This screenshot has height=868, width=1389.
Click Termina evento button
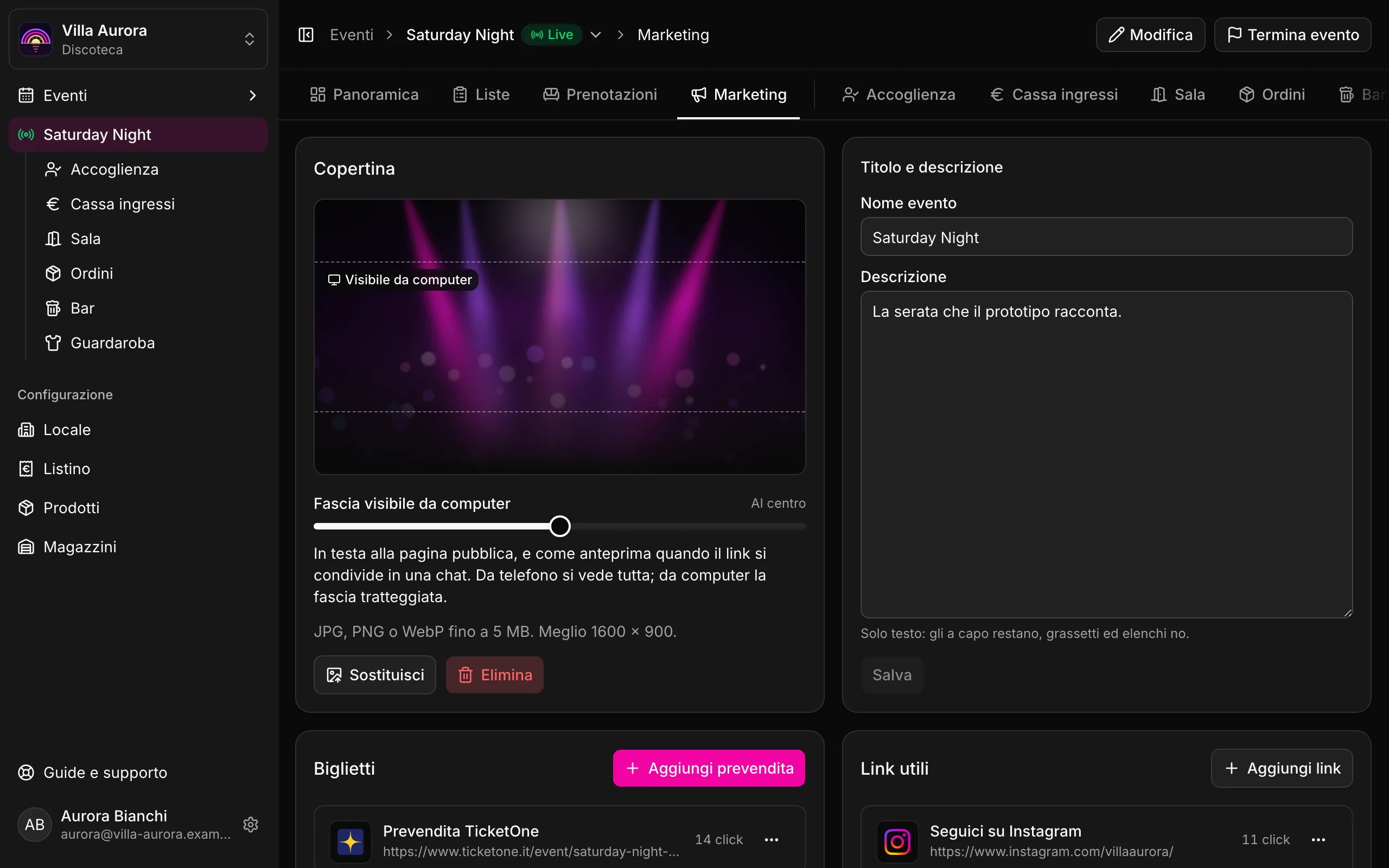click(1292, 35)
